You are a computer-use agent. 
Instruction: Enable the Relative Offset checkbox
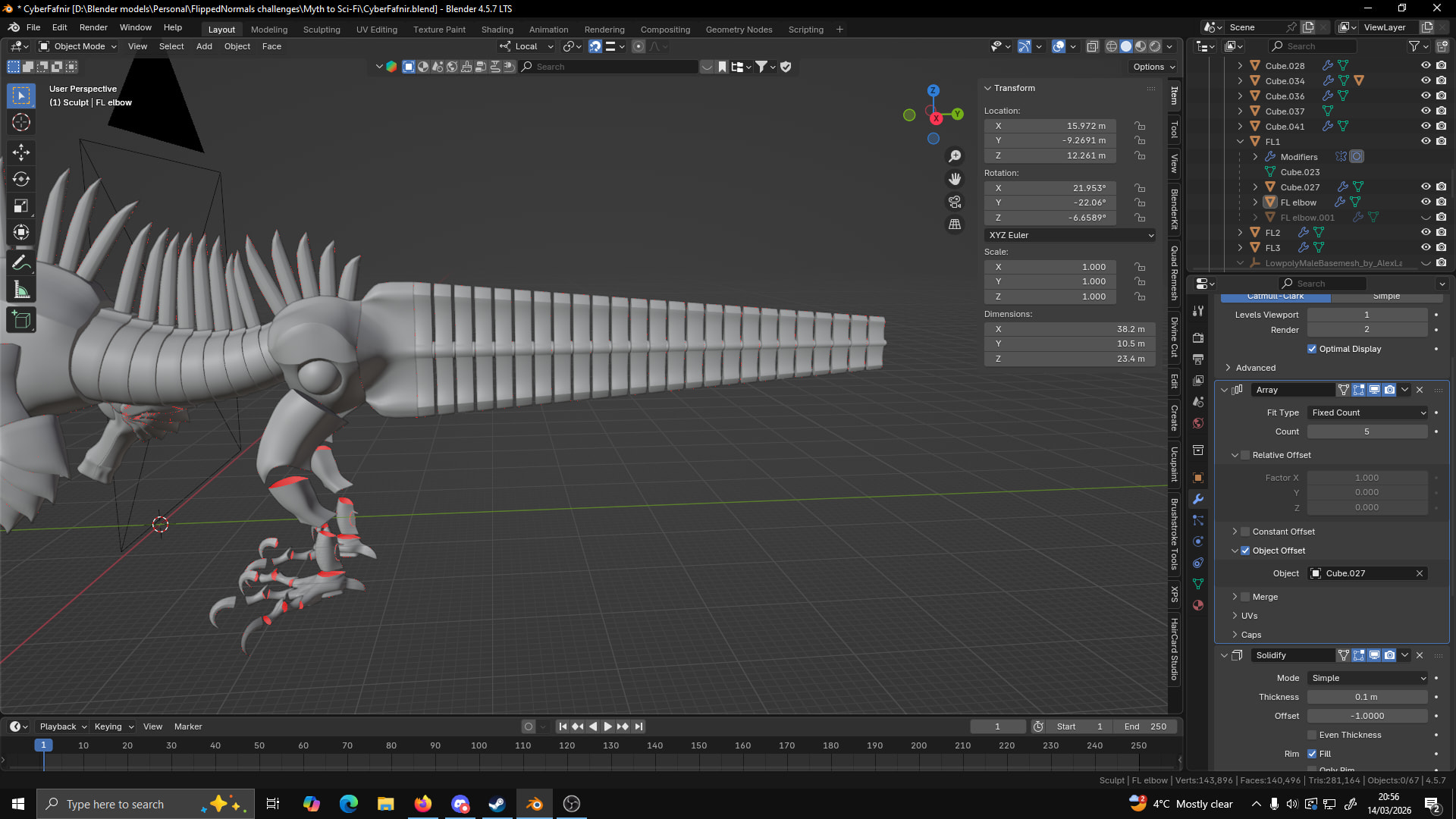point(1245,455)
